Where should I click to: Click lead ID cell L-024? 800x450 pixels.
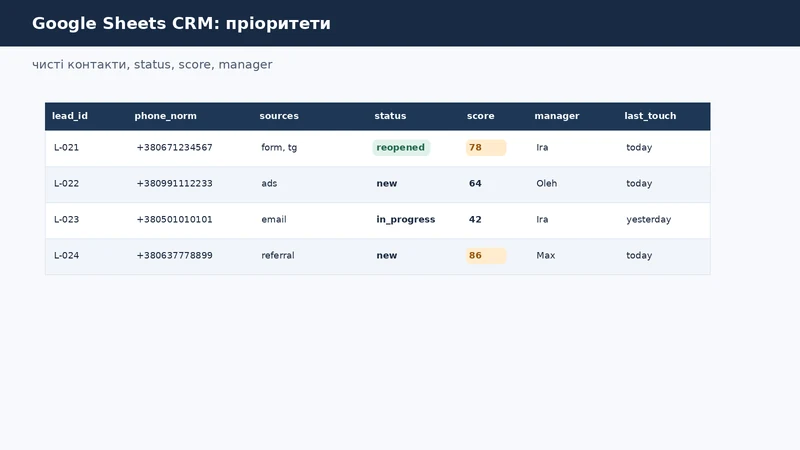point(66,255)
